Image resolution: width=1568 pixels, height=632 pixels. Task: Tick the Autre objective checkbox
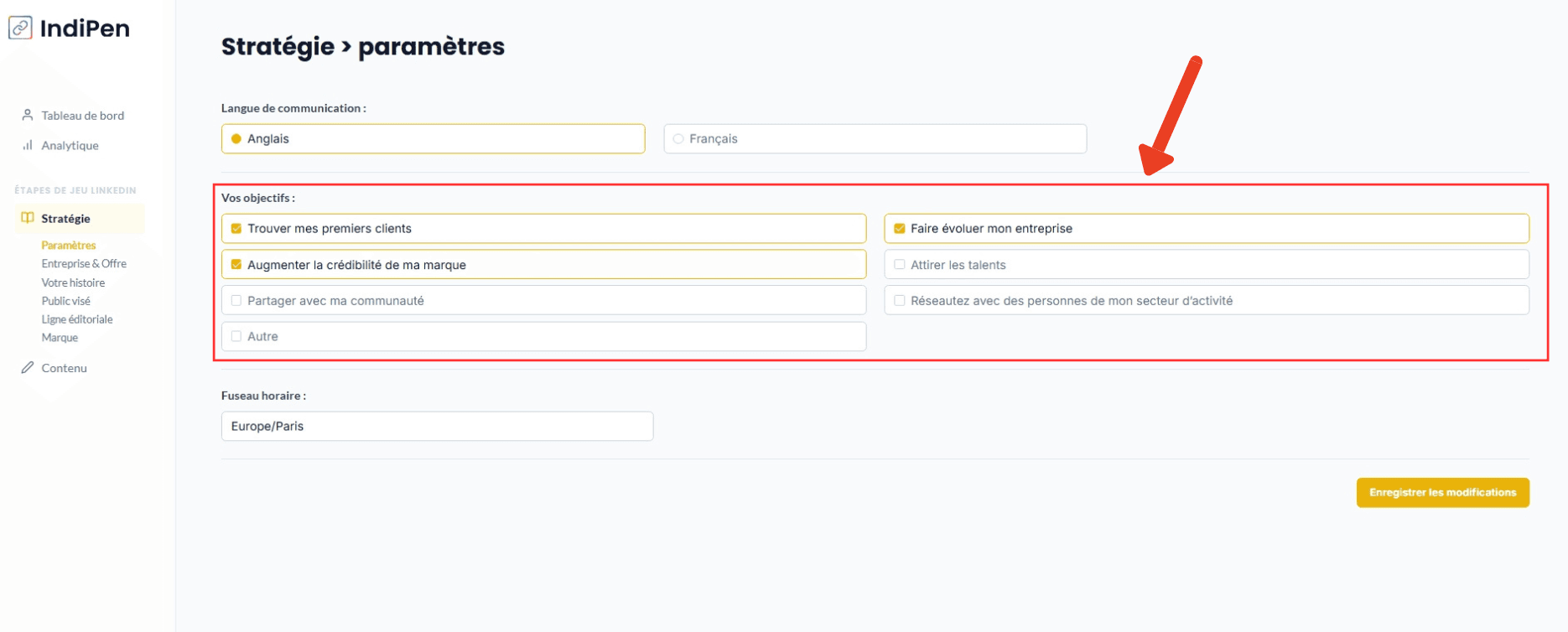point(236,336)
